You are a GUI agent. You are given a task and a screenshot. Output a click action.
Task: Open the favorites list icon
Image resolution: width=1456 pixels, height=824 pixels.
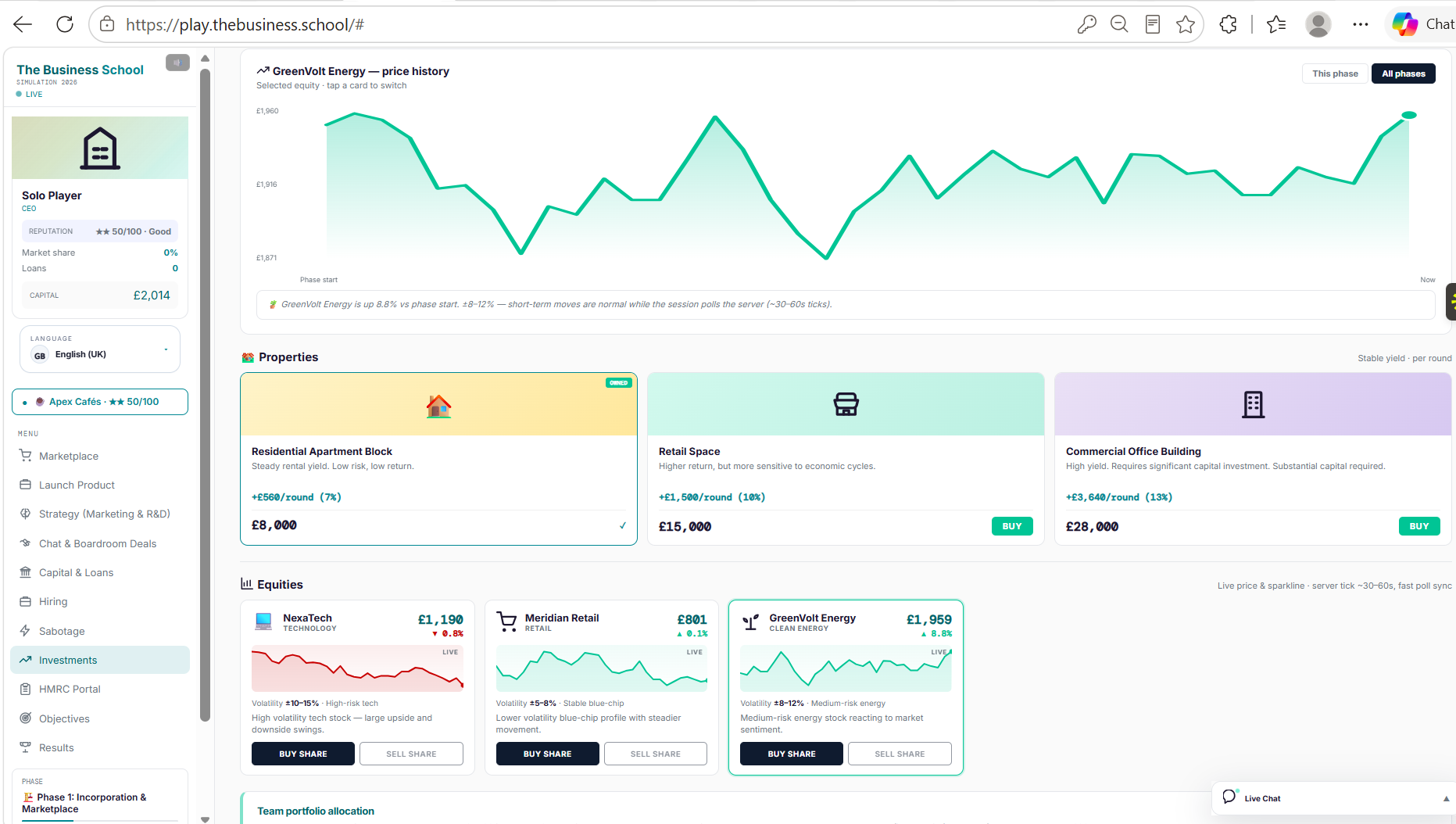click(1276, 24)
